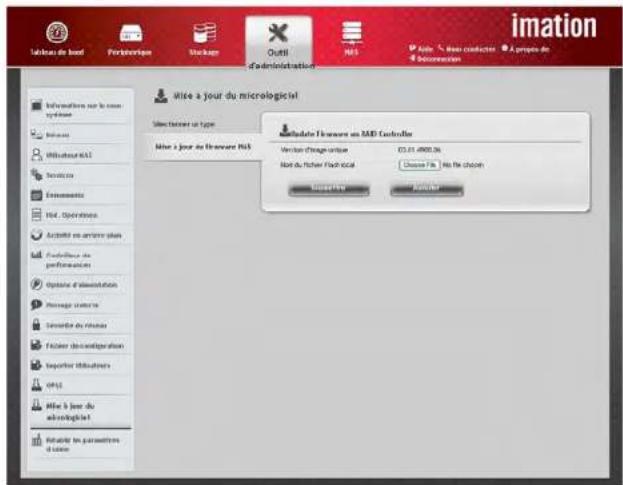Select Mise à jour du firmware NAS sub-tab
The width and height of the screenshot is (623, 485).
pos(203,147)
